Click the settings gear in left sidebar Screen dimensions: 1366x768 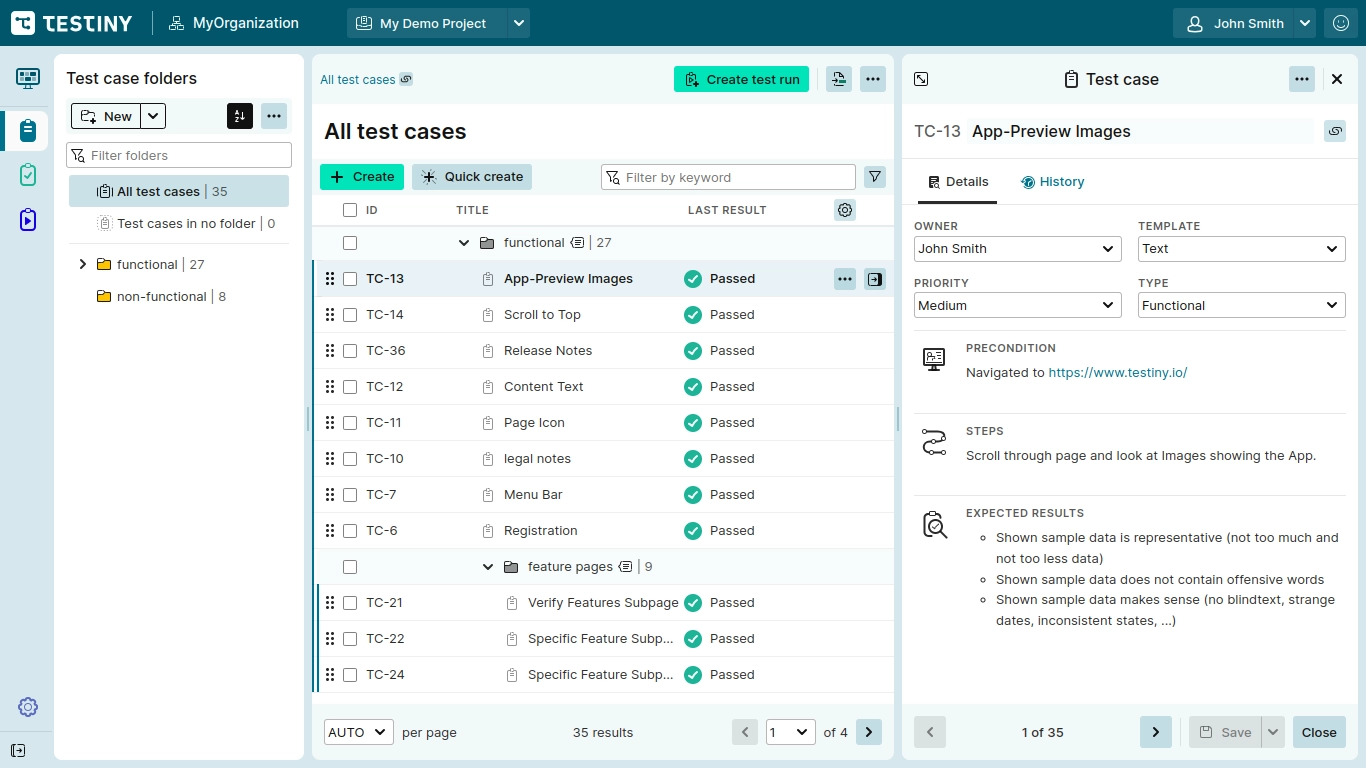(x=28, y=707)
